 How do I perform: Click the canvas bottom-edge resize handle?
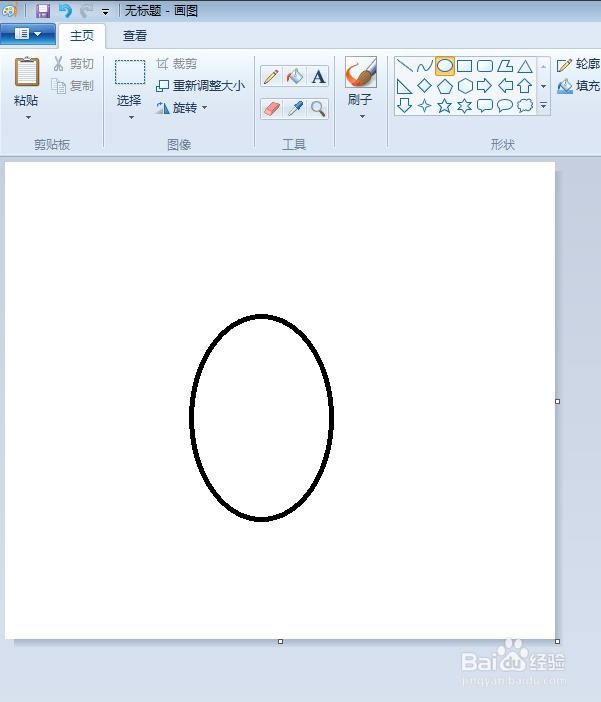tap(280, 642)
